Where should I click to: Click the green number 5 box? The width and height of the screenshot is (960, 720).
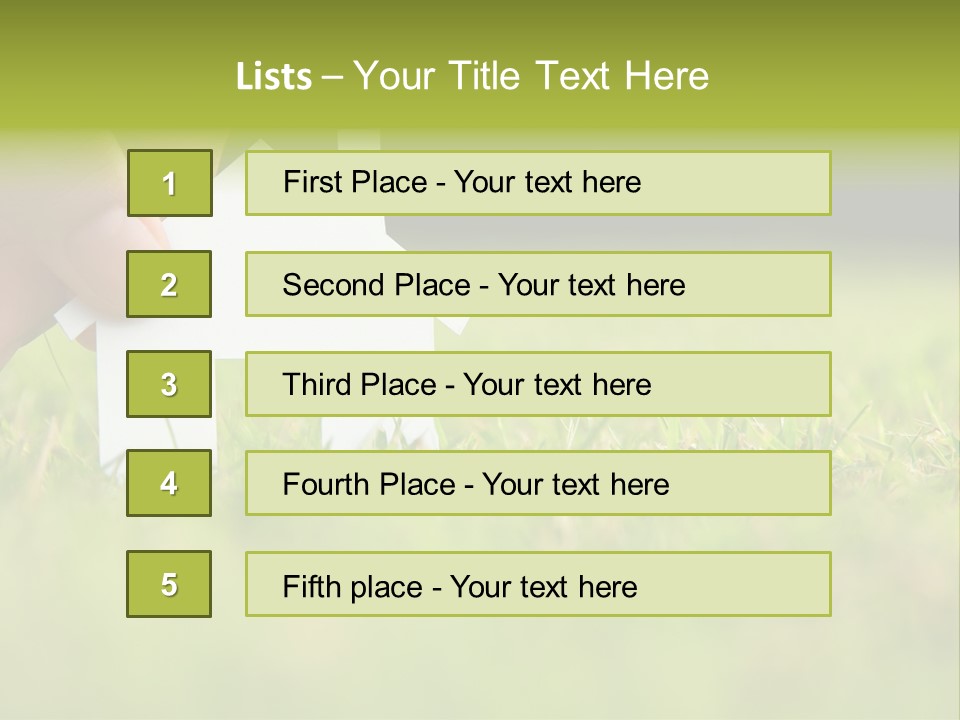(x=169, y=584)
